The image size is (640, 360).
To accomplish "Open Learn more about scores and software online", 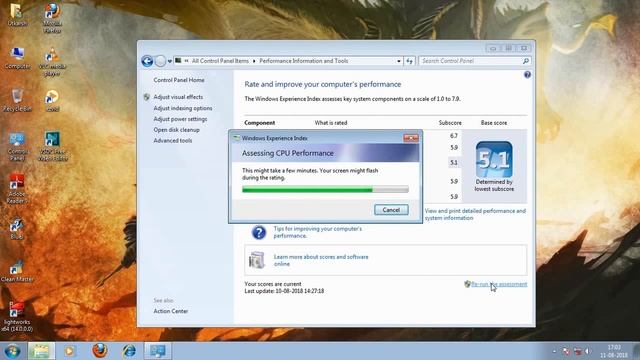I will (x=321, y=260).
